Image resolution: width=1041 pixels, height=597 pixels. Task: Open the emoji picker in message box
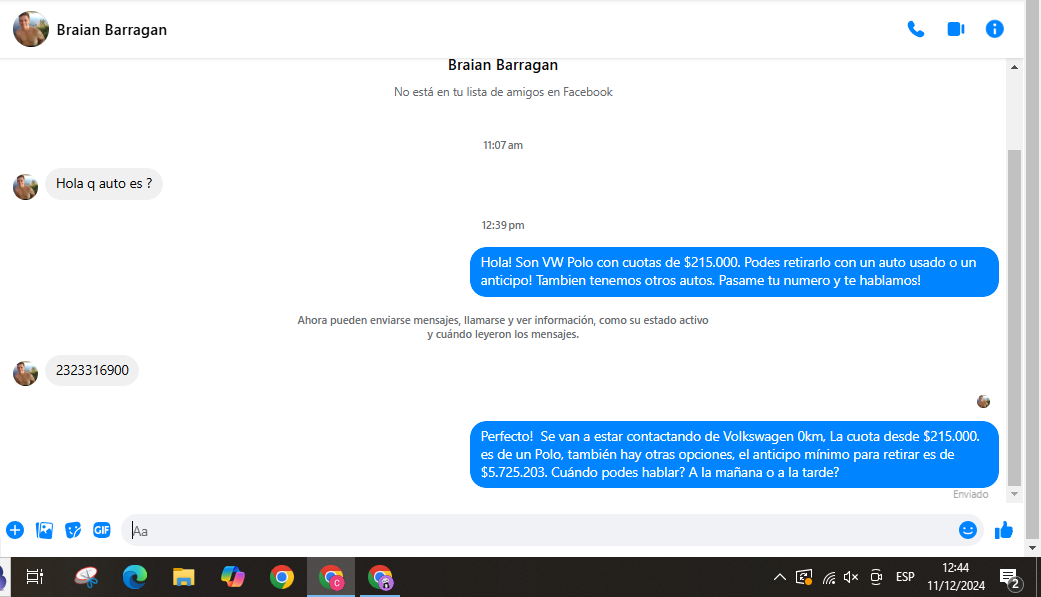click(x=967, y=530)
